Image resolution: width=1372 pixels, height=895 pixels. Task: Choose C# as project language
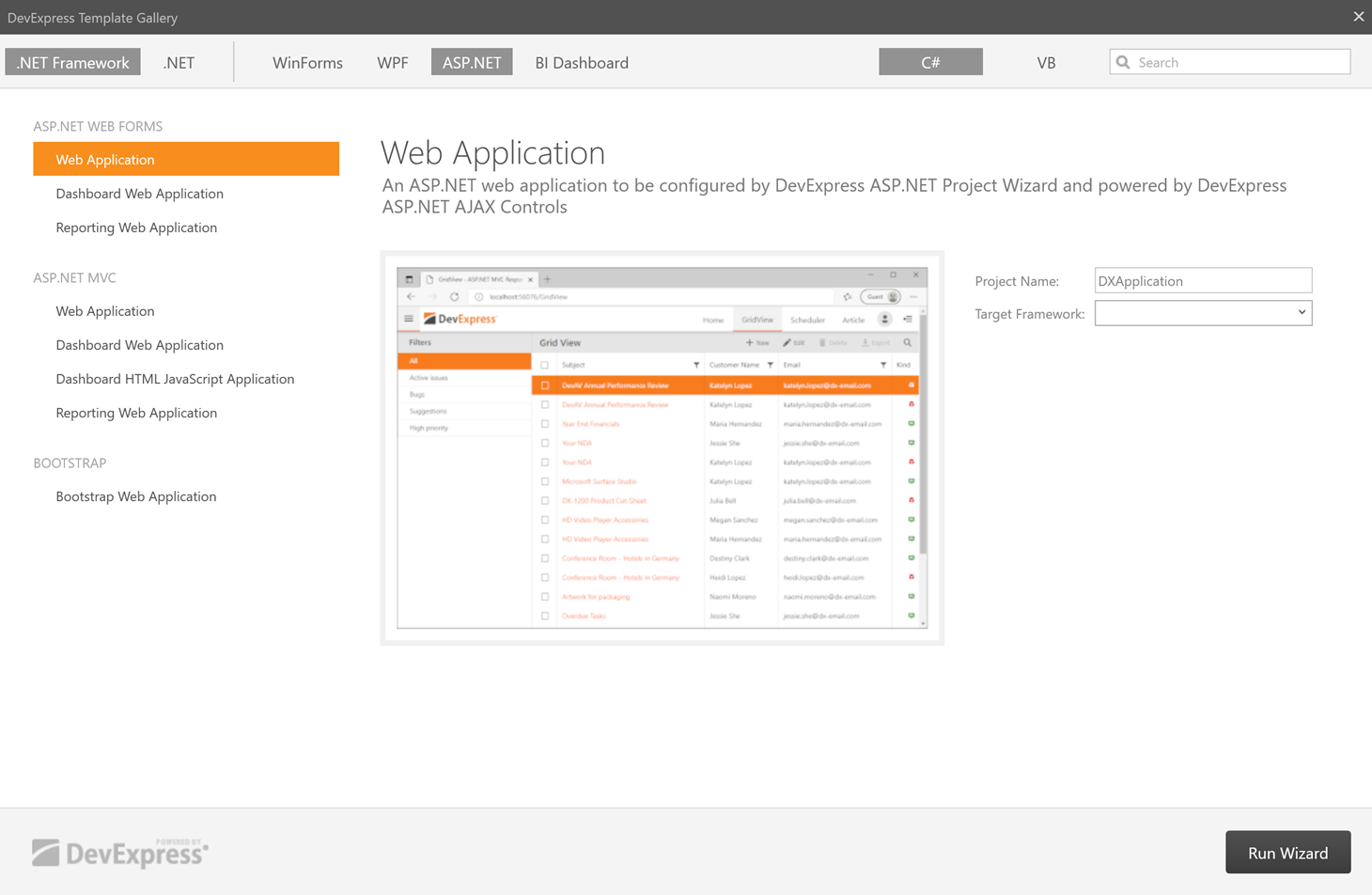[x=930, y=62]
